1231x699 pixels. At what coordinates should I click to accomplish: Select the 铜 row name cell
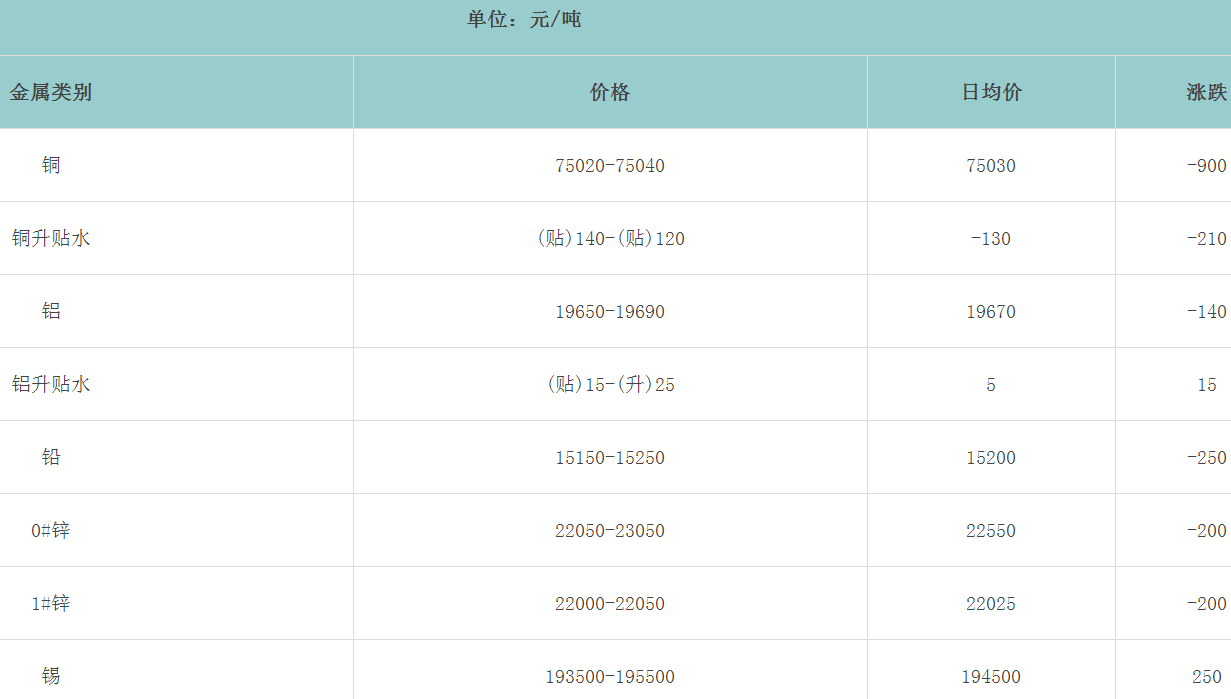click(51, 165)
